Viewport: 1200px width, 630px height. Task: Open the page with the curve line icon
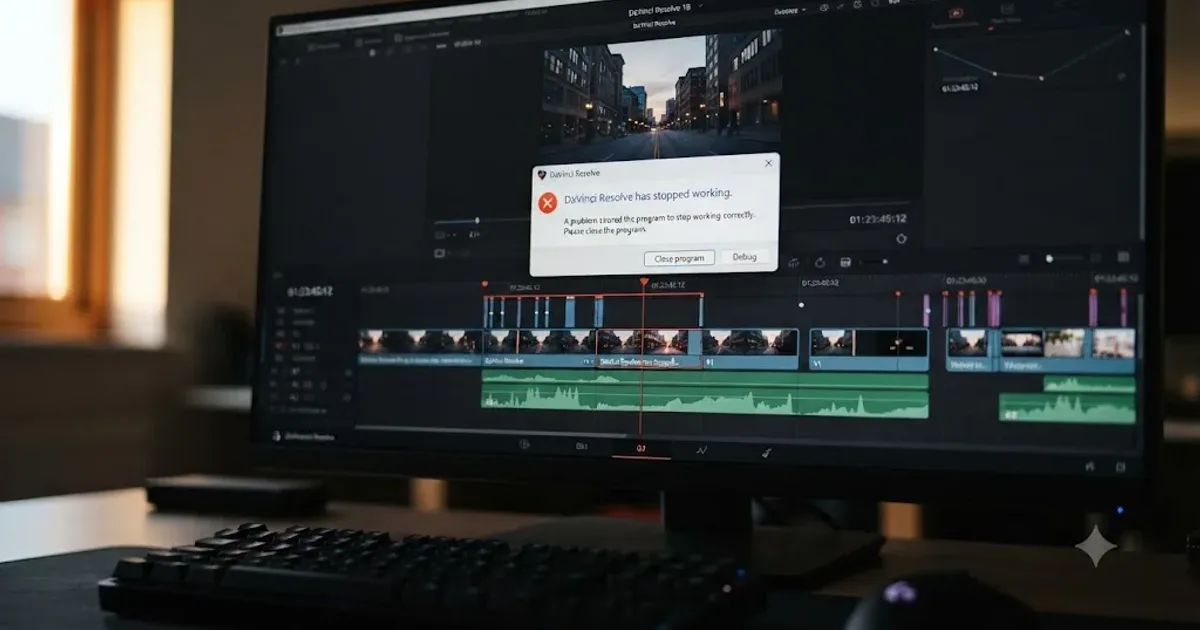pyautogui.click(x=702, y=450)
